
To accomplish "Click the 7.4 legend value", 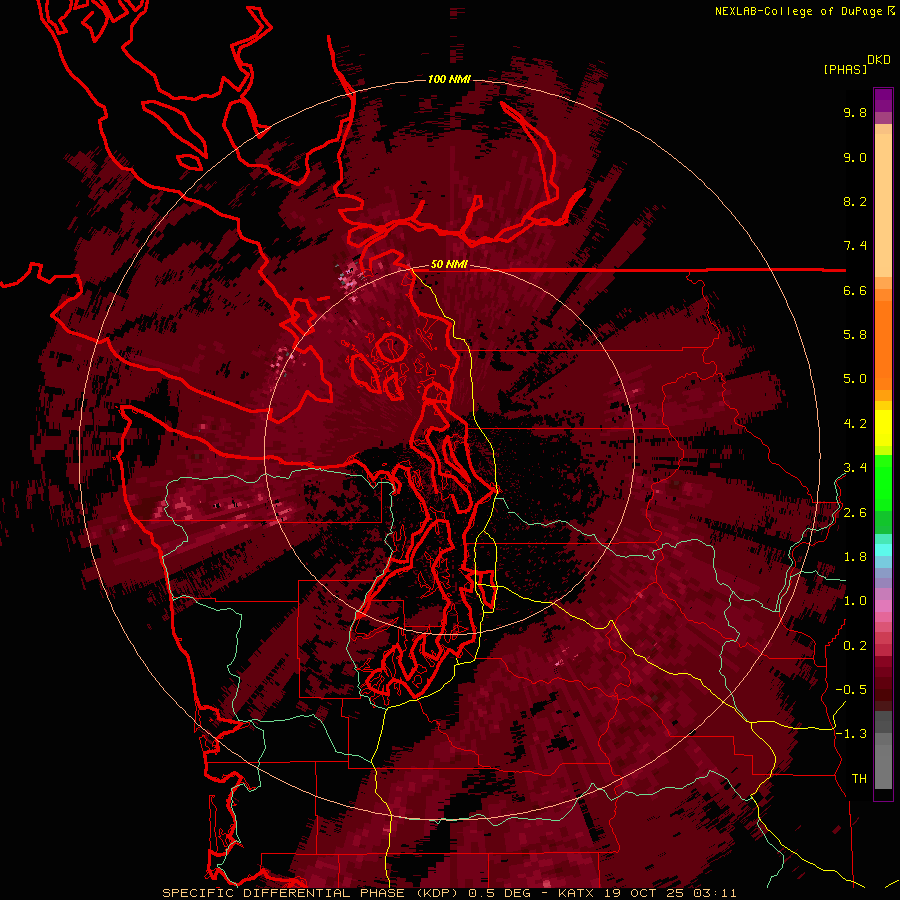I will coord(855,246).
